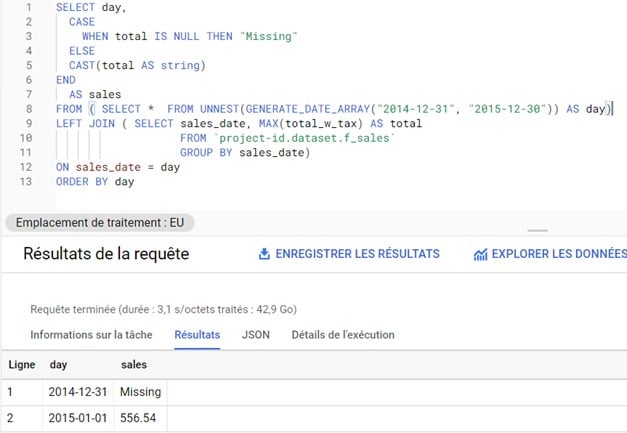The image size is (627, 433).
Task: Click the END keyword on line 6
Action: (66, 80)
